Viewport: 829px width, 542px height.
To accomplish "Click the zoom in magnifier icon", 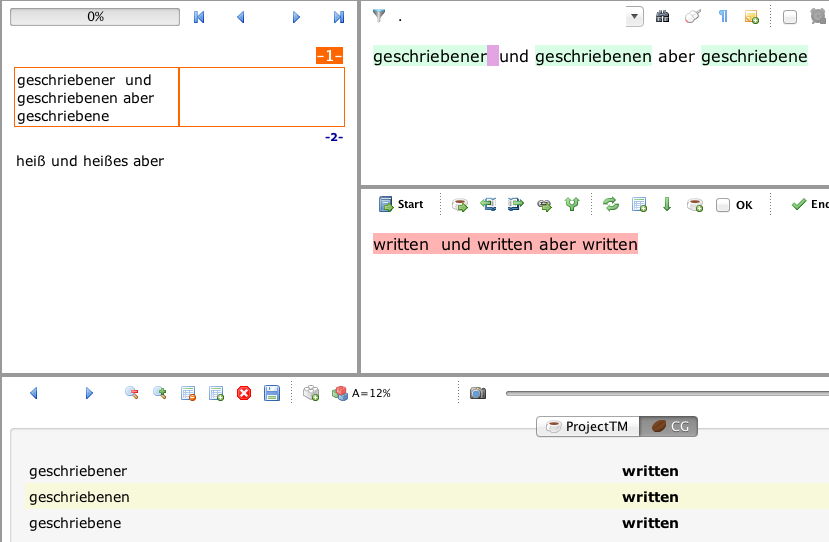I will [159, 393].
